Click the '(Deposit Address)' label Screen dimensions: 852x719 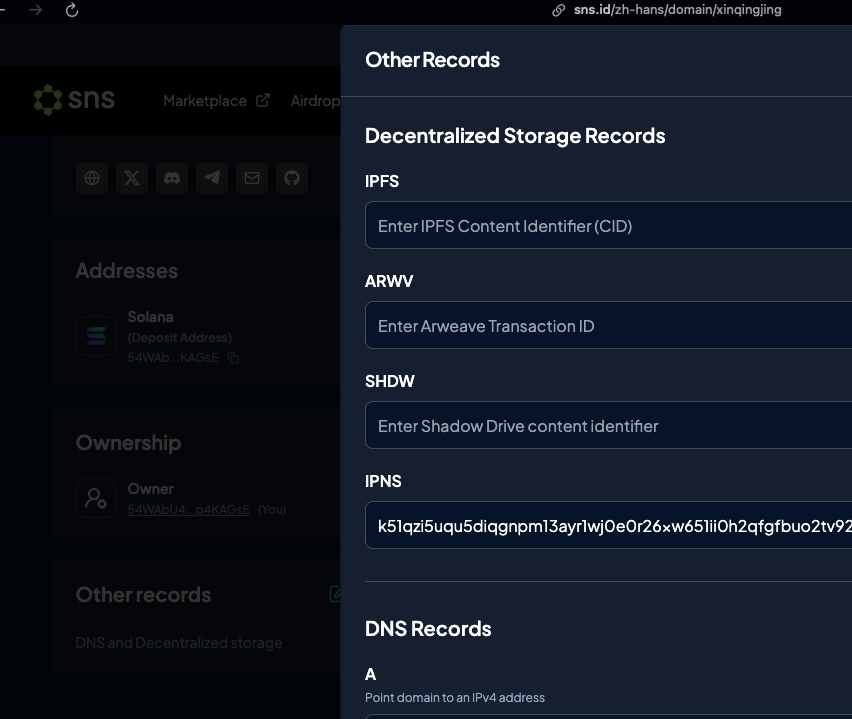[x=180, y=337]
